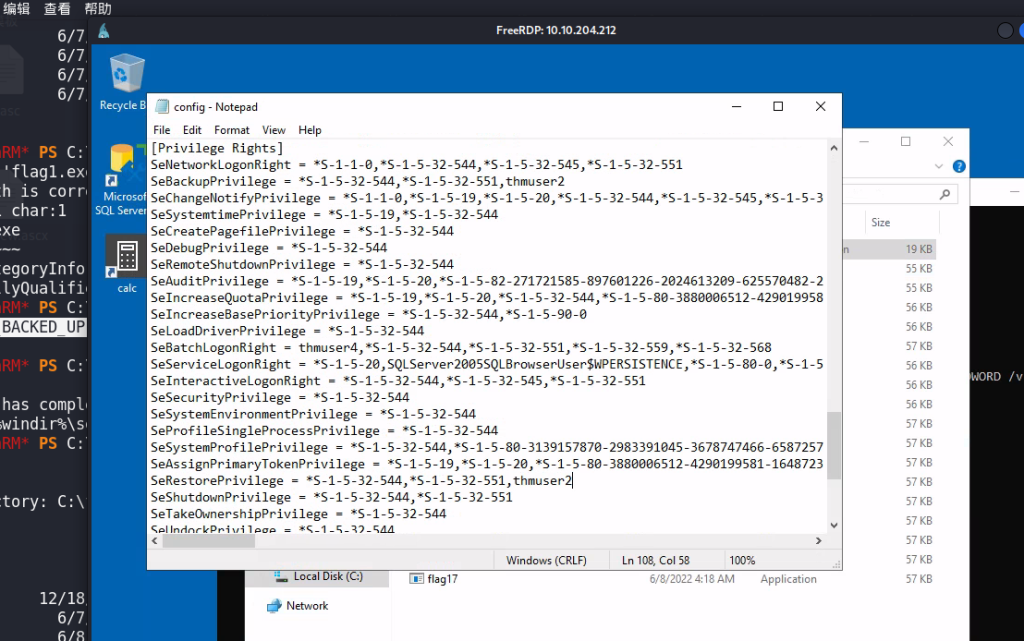Click the SeTakeOwnershipPrivilege line
1024x641 pixels.
click(298, 514)
